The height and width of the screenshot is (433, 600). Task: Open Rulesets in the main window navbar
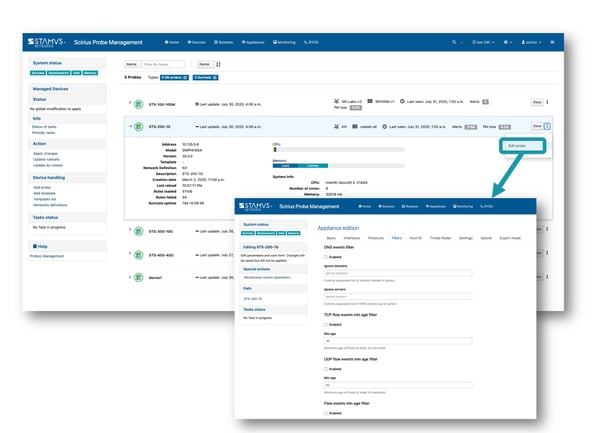[223, 42]
